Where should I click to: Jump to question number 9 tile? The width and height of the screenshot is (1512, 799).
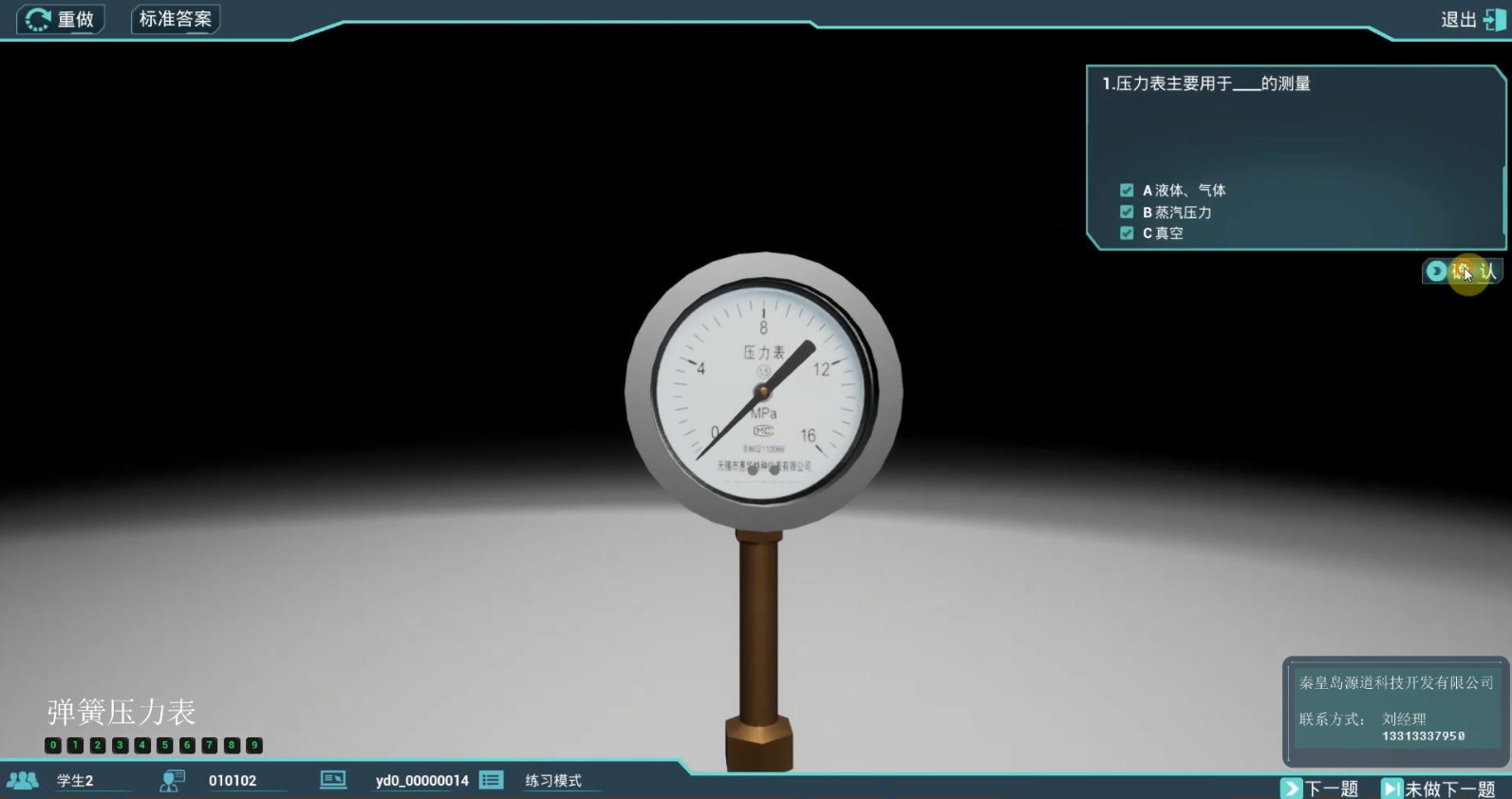tap(254, 746)
